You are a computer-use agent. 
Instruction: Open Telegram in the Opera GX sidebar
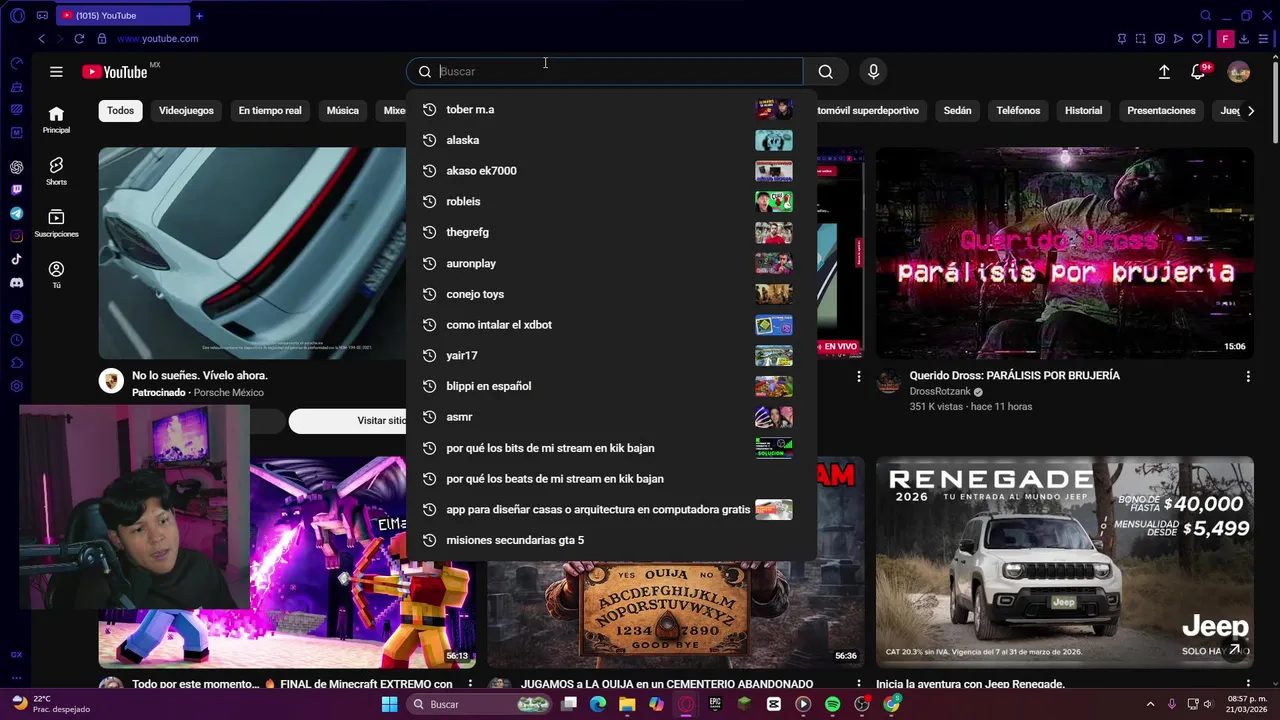[17, 213]
